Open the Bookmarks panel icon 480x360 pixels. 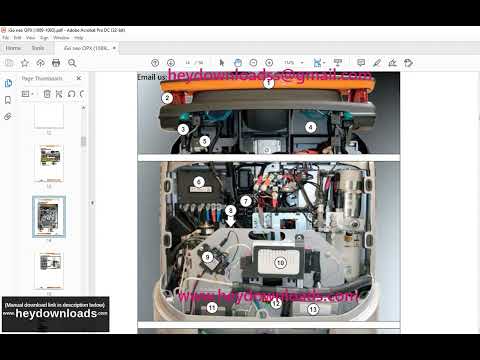pos(8,100)
